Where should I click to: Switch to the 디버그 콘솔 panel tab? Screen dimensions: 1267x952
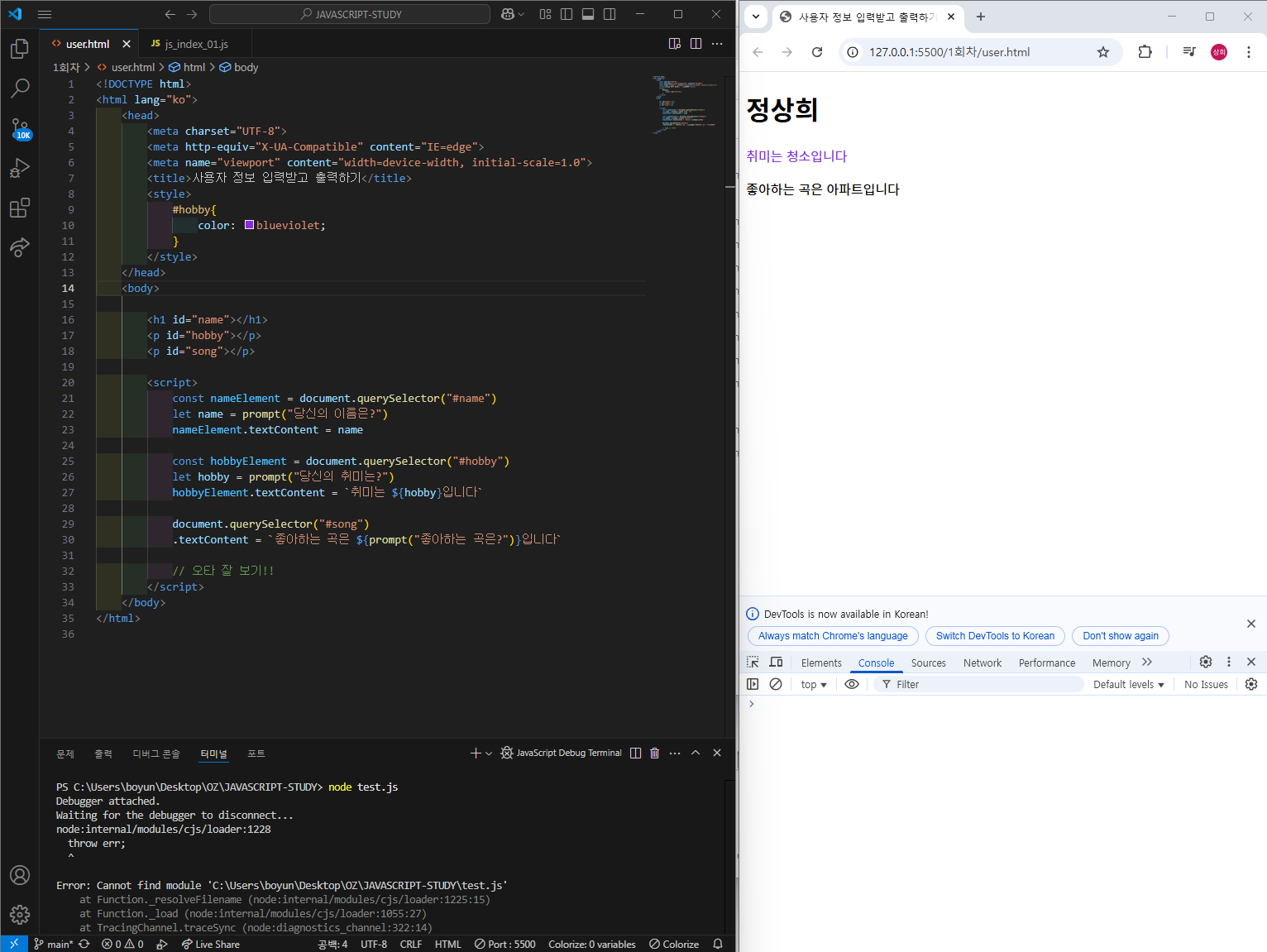click(x=156, y=753)
